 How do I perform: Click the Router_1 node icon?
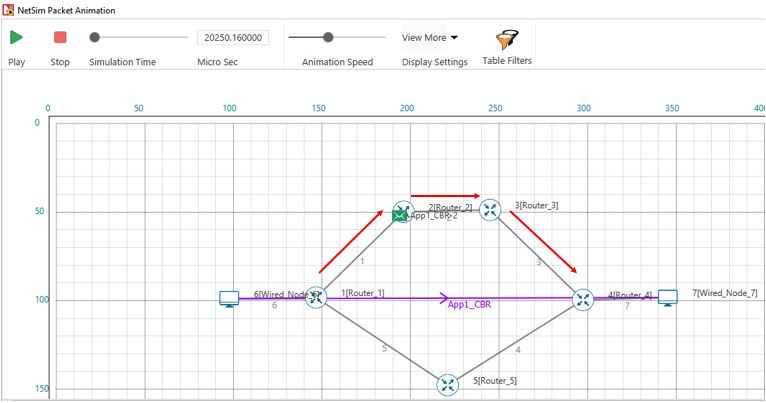click(316, 298)
